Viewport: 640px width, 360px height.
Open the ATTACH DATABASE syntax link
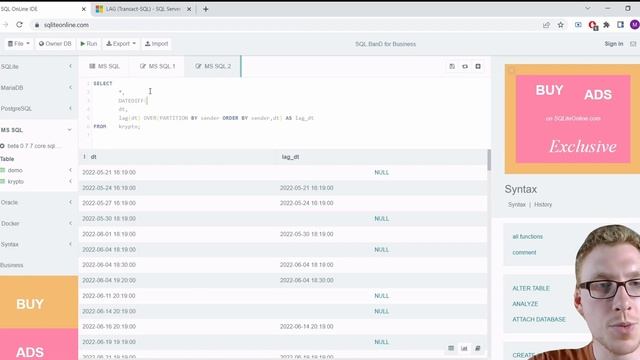[539, 319]
